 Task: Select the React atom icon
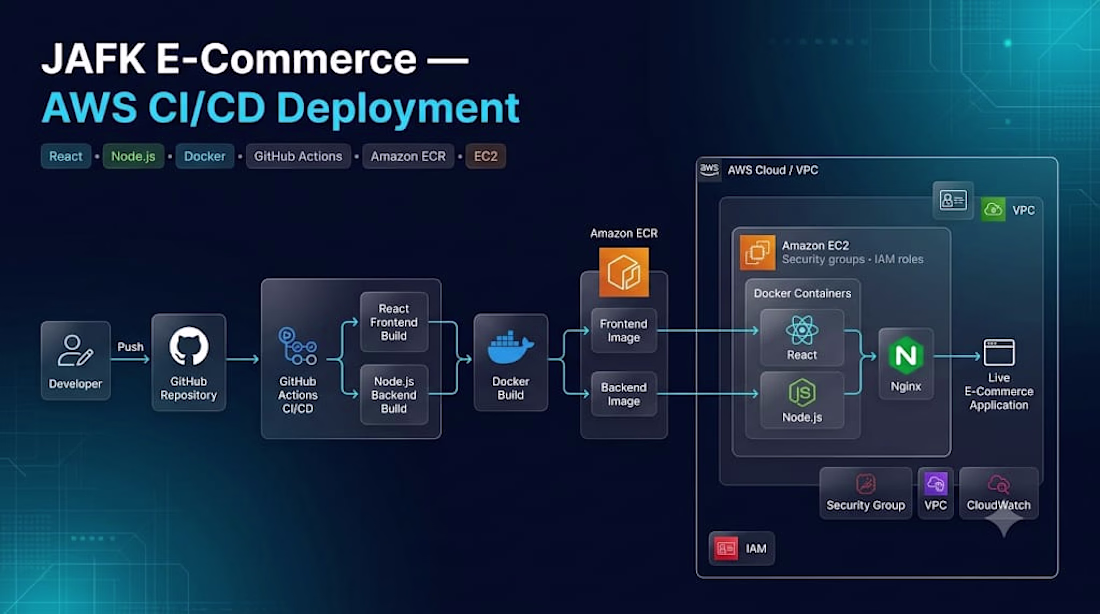coord(802,330)
